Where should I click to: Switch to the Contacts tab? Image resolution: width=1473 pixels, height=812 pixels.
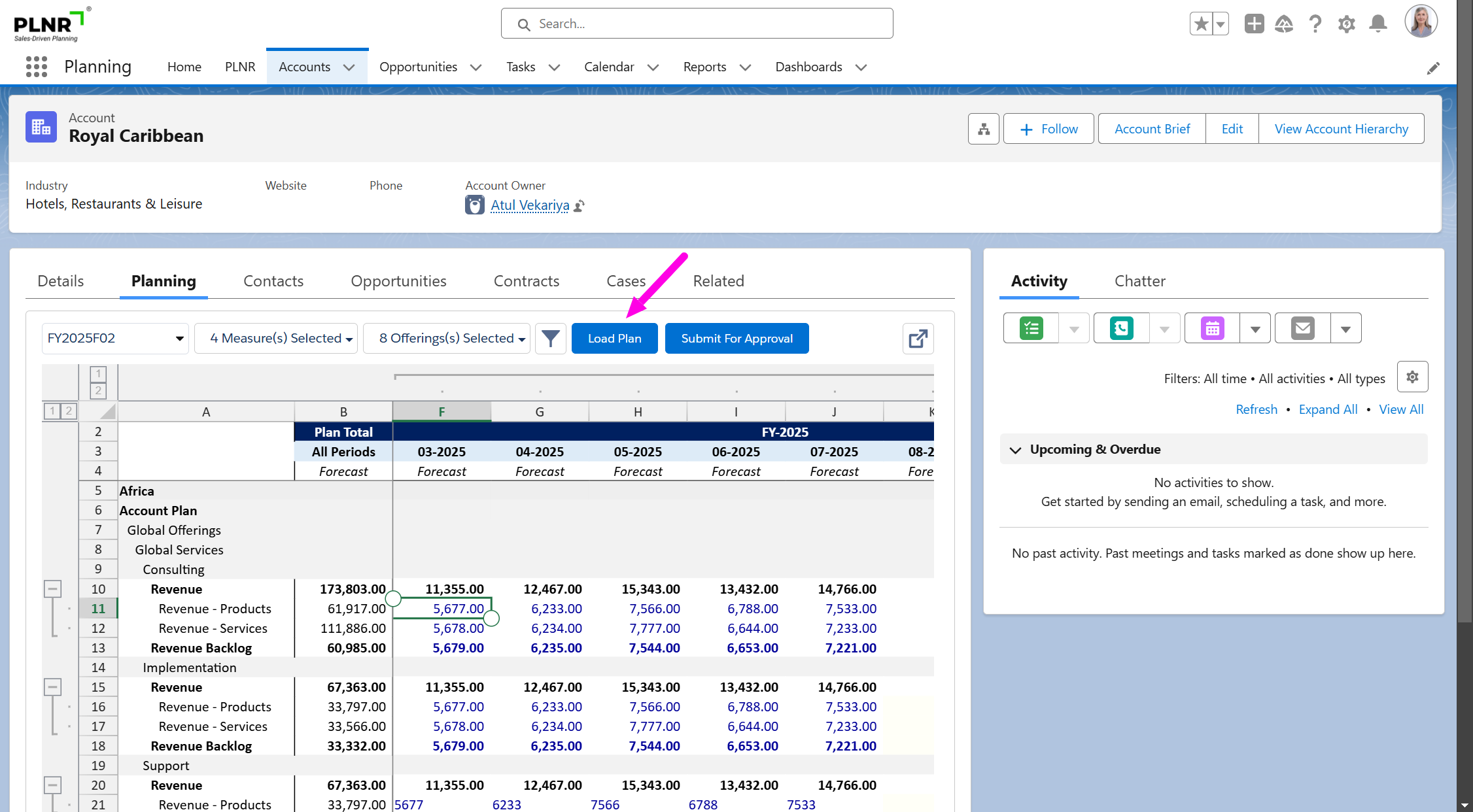(273, 281)
